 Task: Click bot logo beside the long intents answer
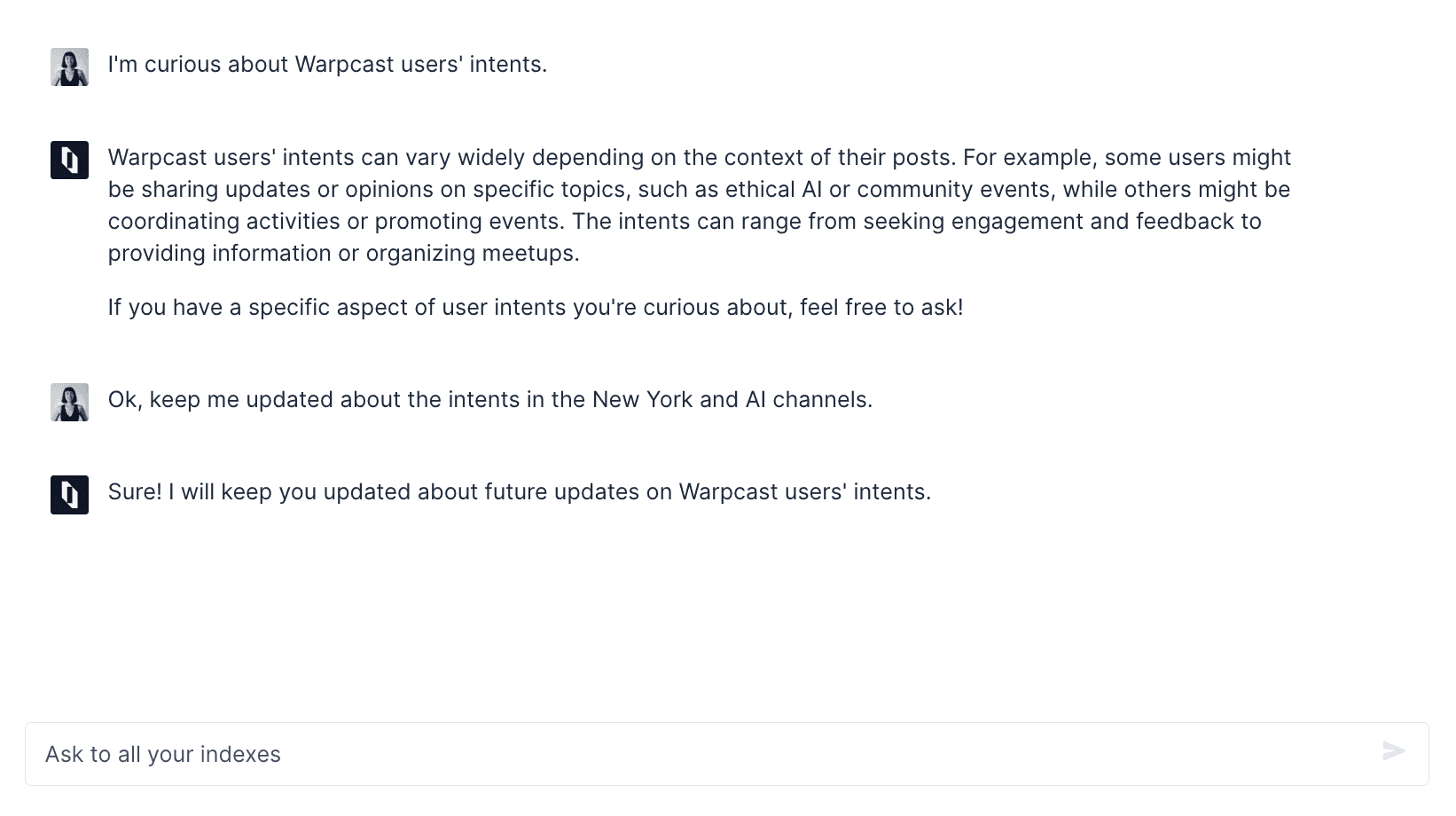(x=69, y=161)
